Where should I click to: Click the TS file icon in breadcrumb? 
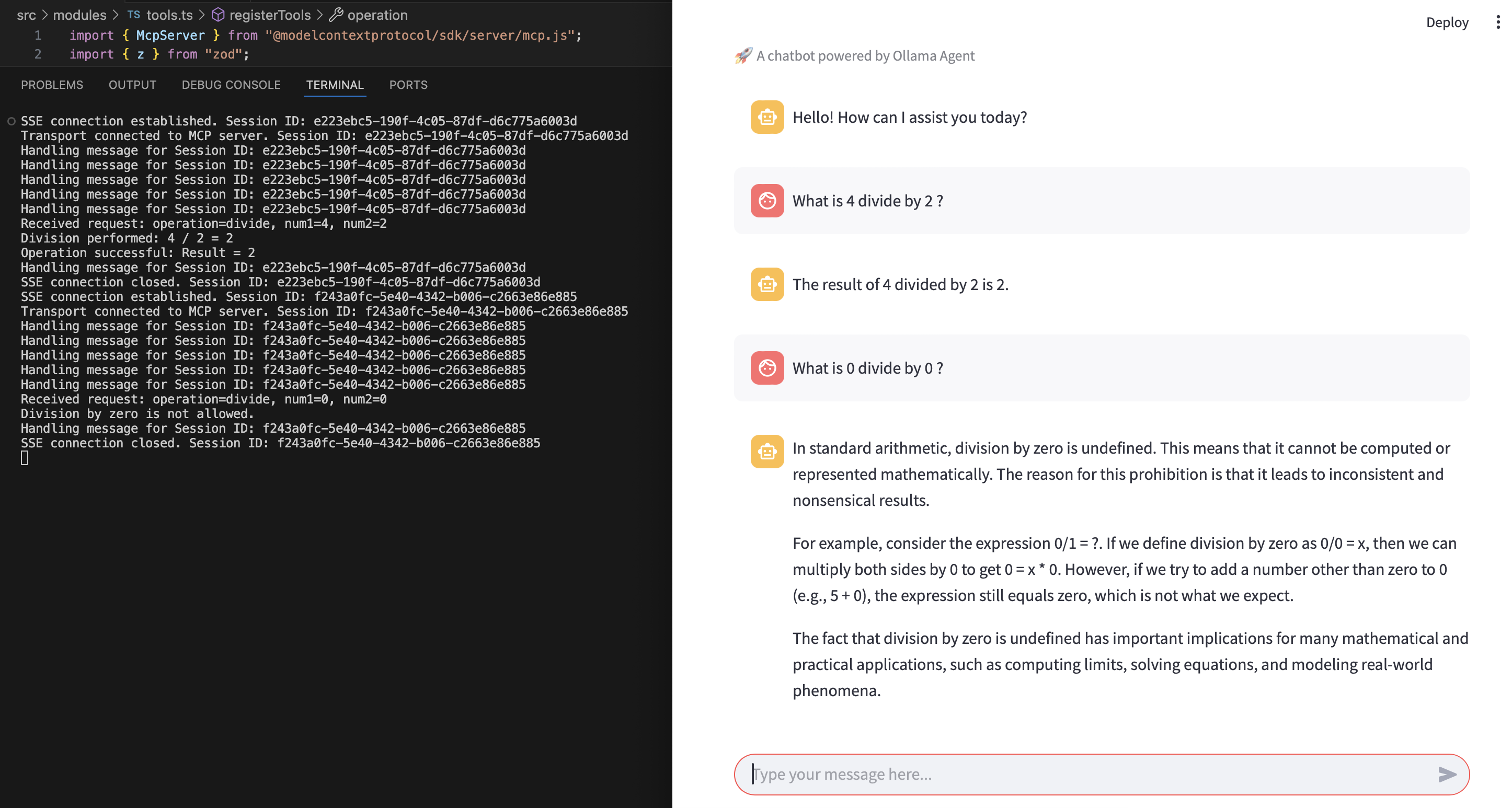coord(134,15)
